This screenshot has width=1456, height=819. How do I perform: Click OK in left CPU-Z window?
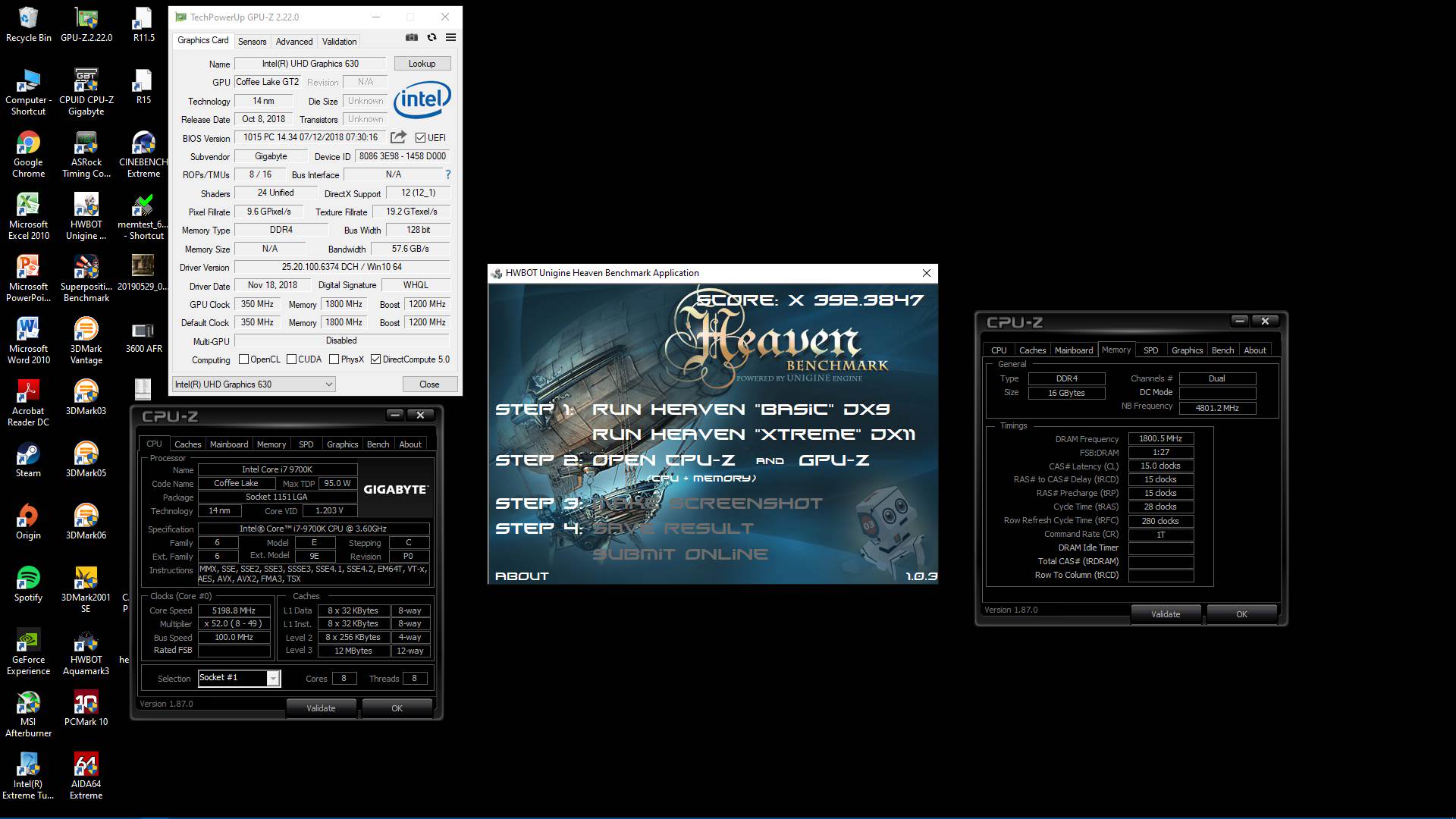click(397, 708)
